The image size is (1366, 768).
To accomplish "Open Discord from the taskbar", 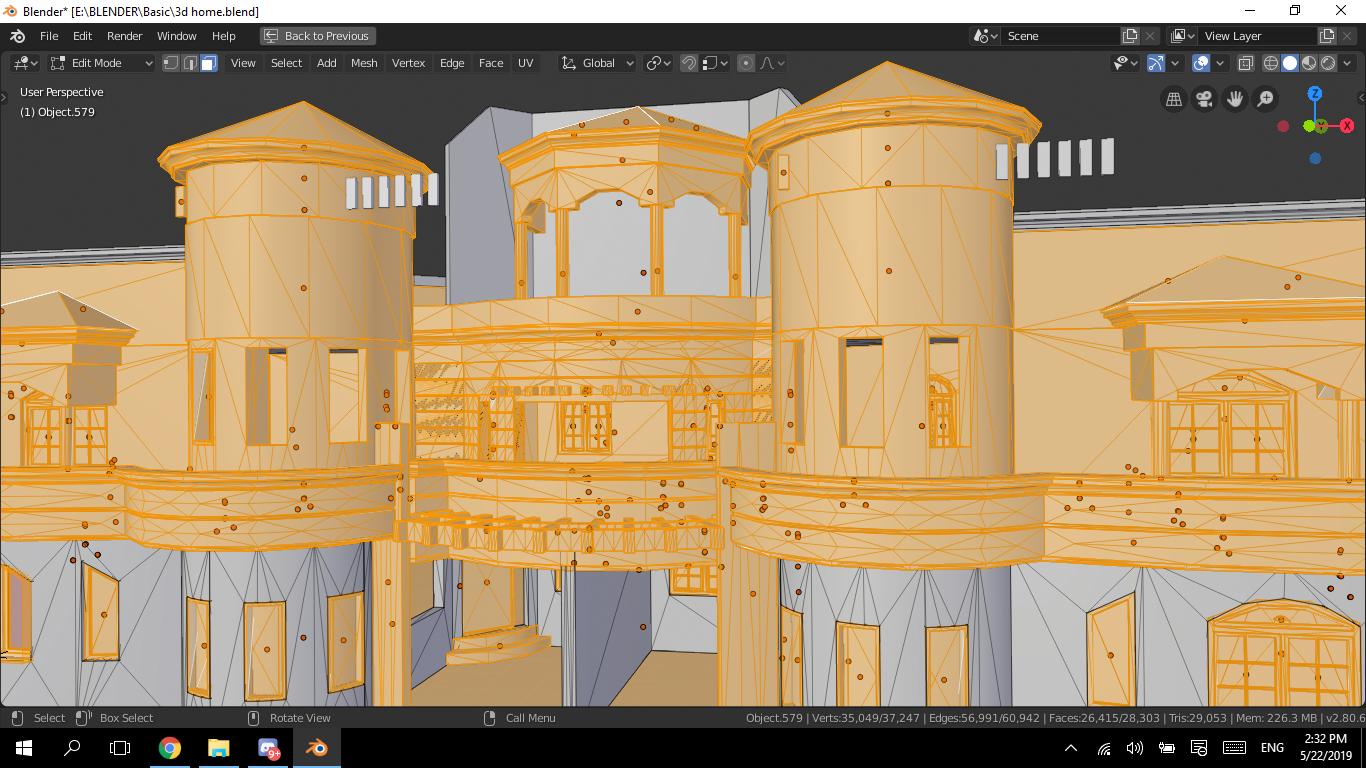I will point(268,747).
